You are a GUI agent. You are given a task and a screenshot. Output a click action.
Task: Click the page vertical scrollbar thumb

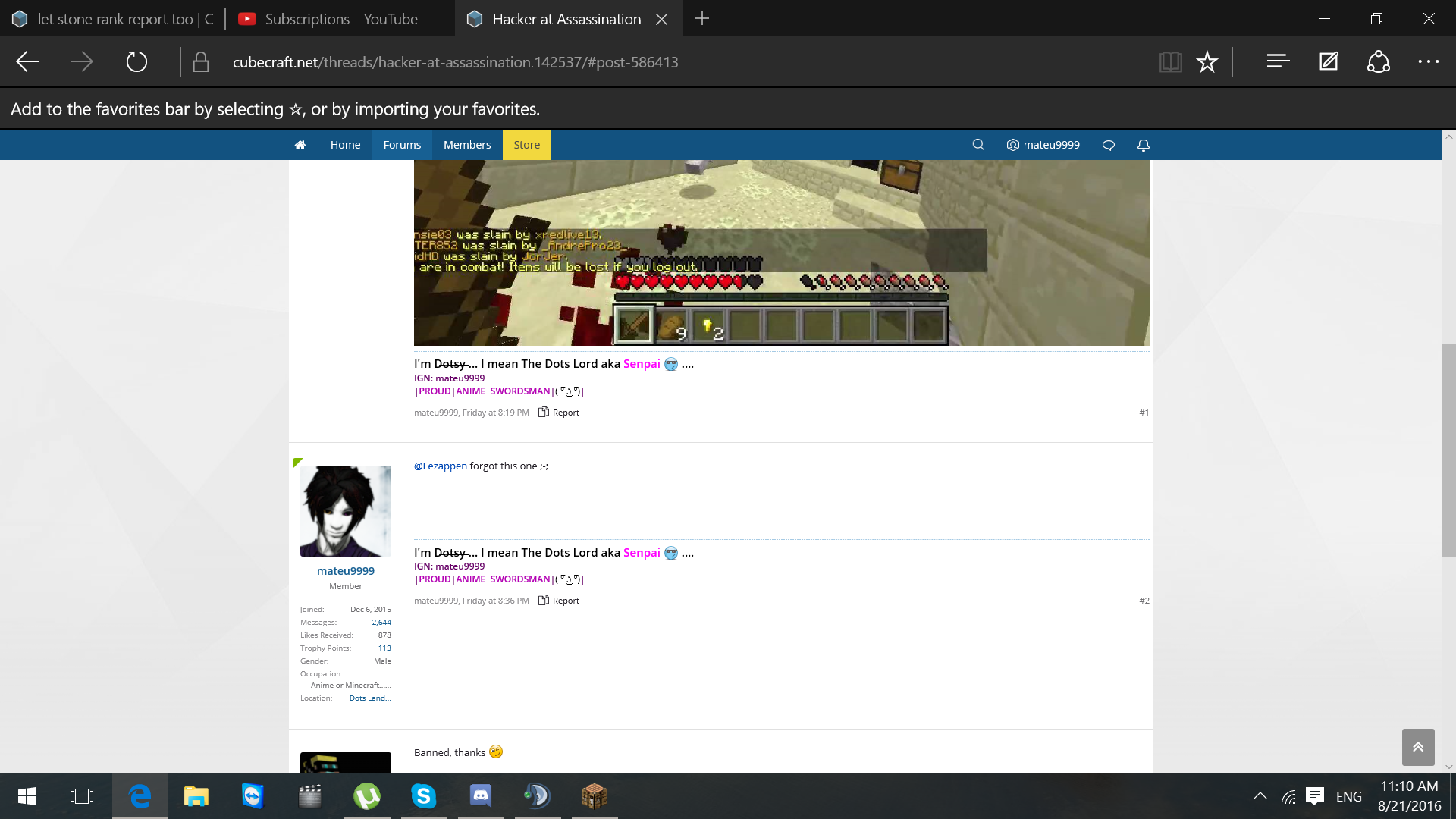pos(1448,450)
